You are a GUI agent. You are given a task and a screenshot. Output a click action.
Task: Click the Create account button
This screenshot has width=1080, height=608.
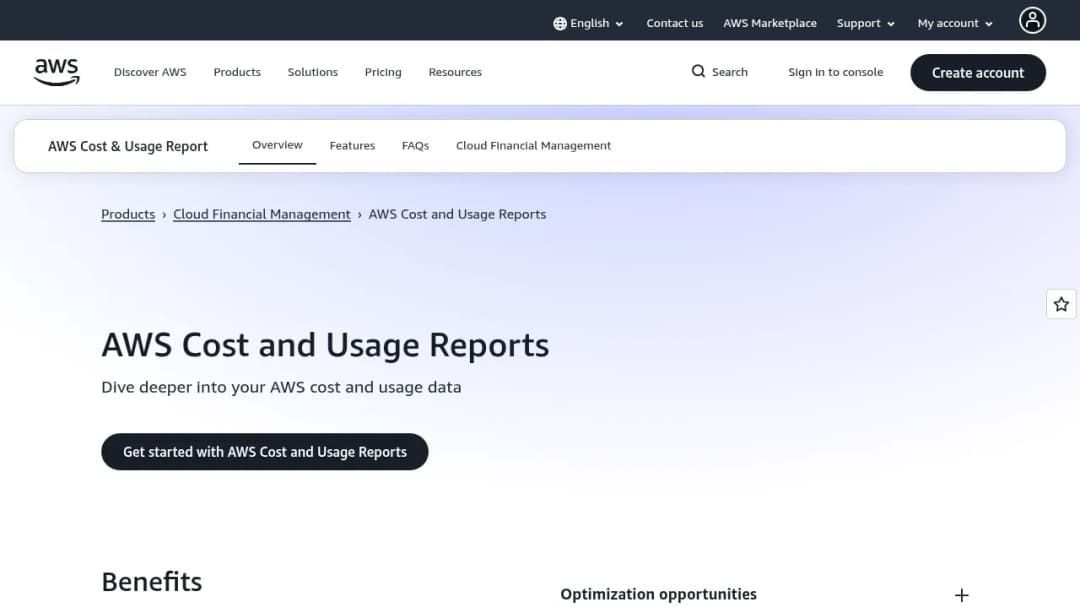[x=977, y=72]
